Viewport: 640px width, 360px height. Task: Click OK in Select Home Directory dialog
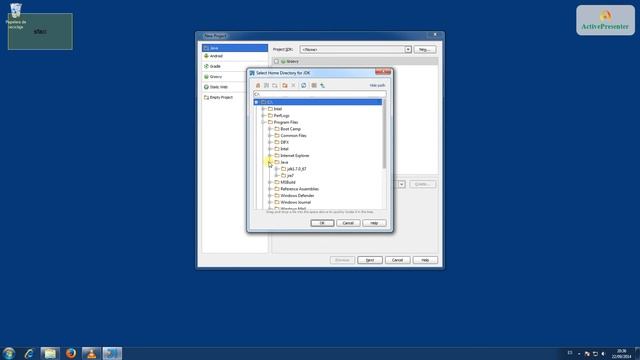(322, 223)
